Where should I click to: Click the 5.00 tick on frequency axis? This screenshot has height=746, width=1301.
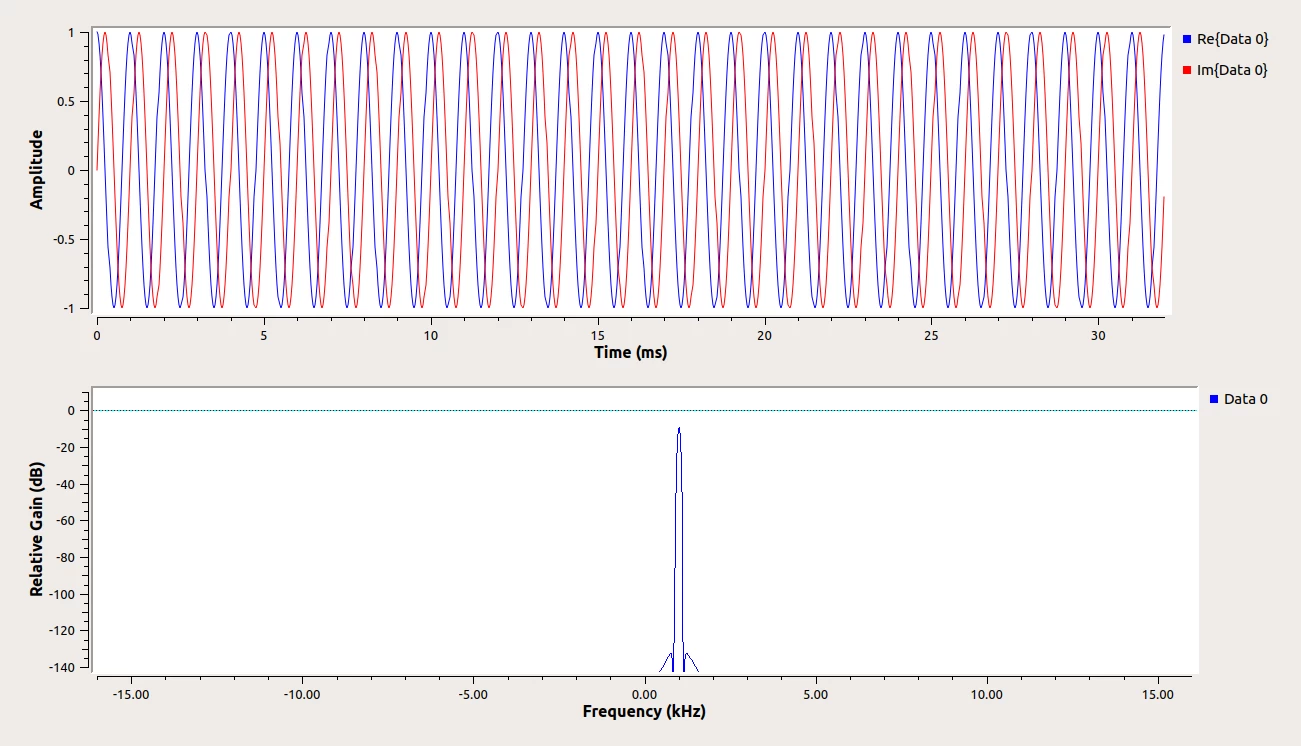[816, 694]
